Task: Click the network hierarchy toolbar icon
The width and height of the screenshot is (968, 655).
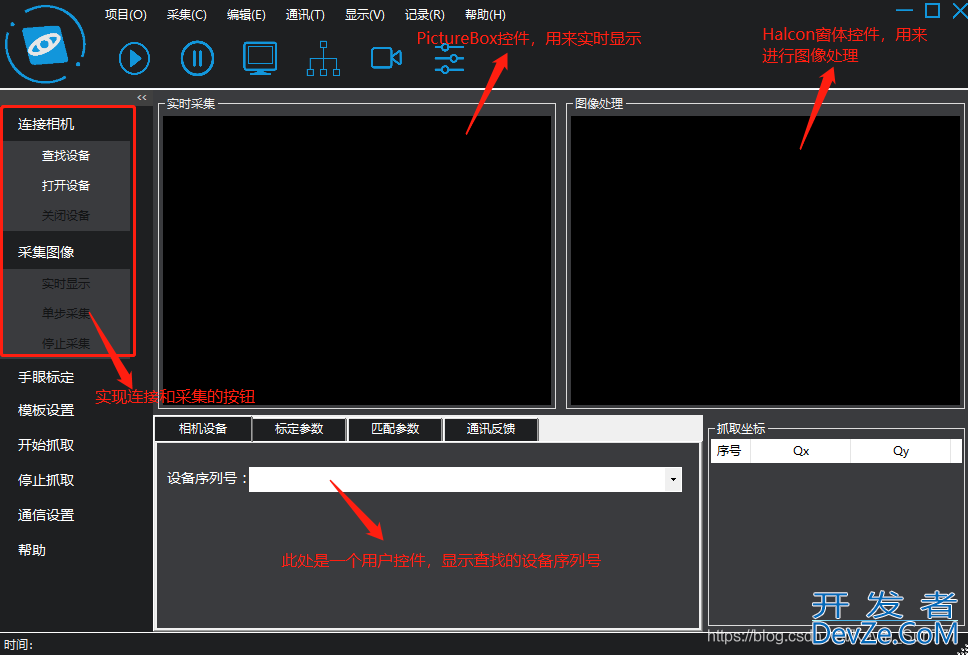Action: (323, 59)
